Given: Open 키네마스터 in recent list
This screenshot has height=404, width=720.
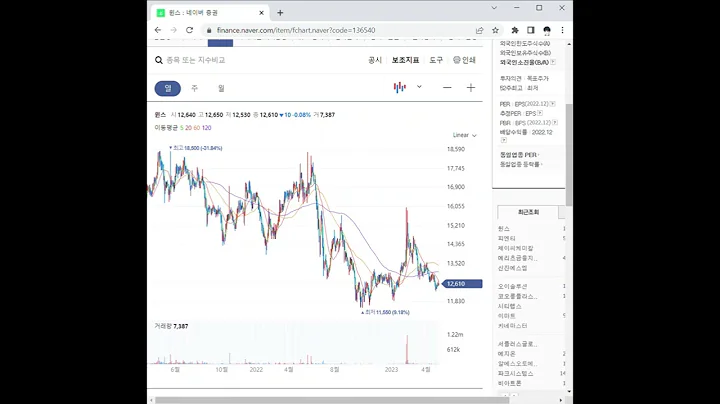Looking at the screenshot, I should tap(512, 326).
